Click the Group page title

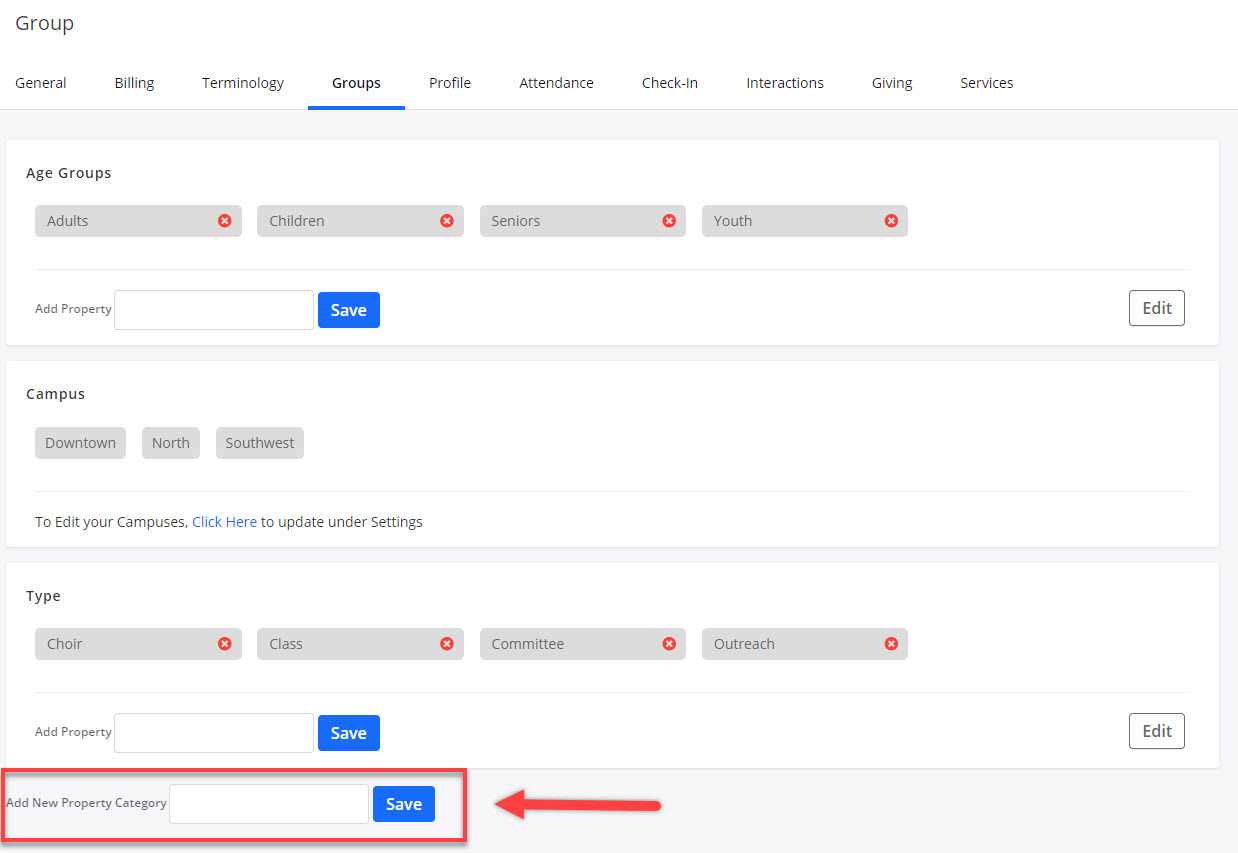pos(45,23)
